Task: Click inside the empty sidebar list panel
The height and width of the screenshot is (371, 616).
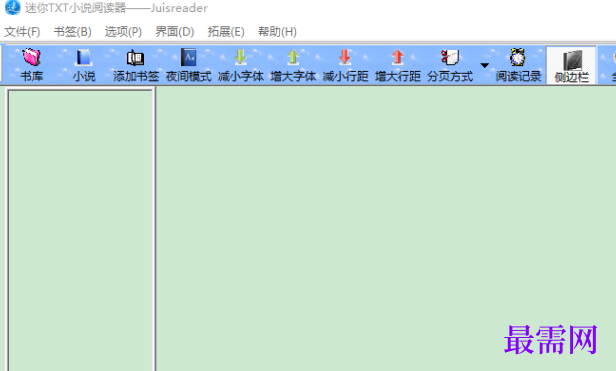Action: (x=81, y=231)
